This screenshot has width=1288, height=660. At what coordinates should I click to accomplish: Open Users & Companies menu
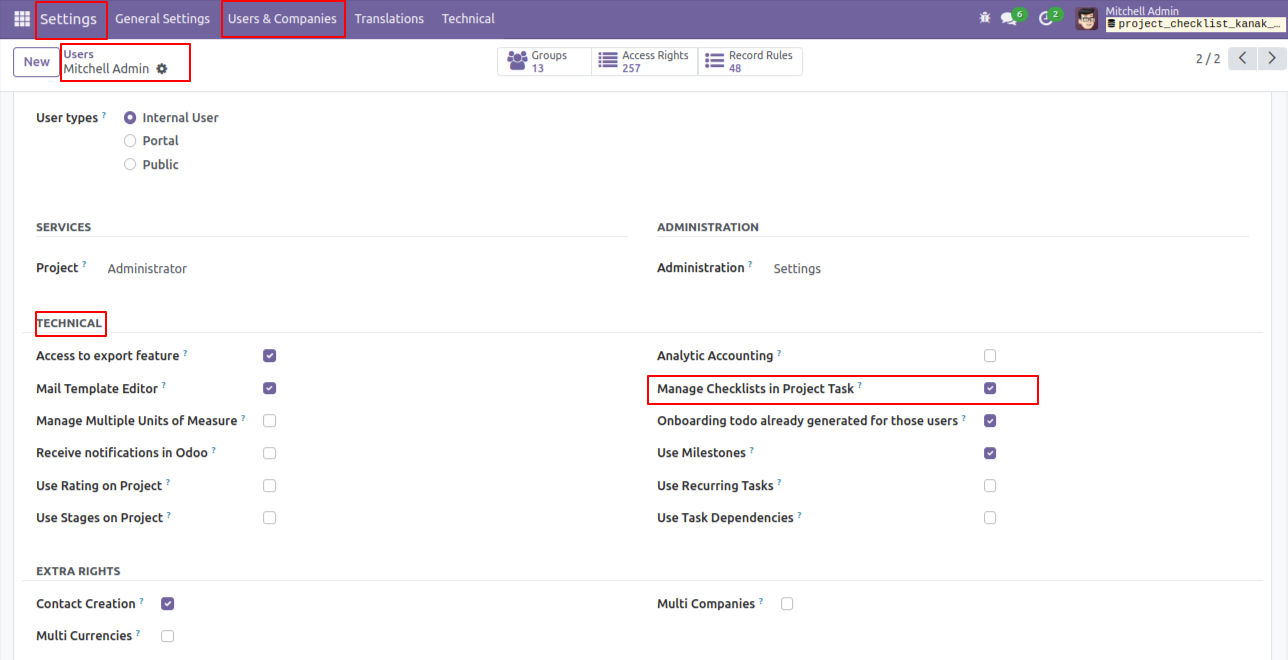click(x=282, y=19)
